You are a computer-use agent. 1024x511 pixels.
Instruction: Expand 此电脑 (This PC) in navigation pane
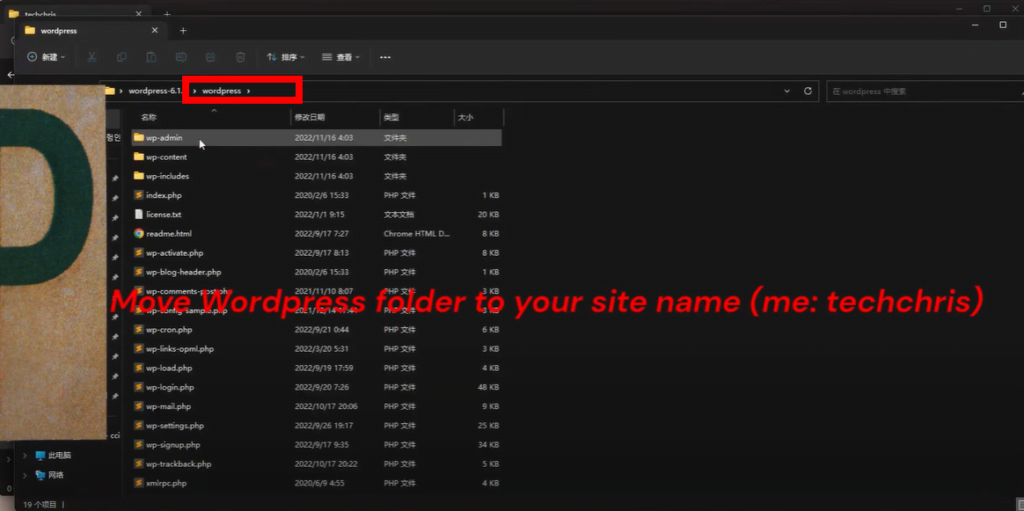pyautogui.click(x=25, y=455)
